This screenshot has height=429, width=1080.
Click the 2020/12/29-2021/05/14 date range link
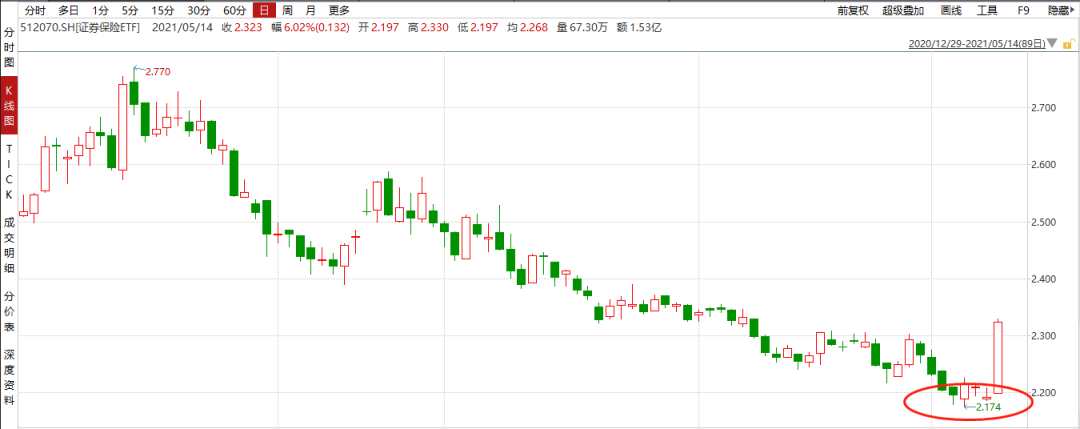[977, 43]
